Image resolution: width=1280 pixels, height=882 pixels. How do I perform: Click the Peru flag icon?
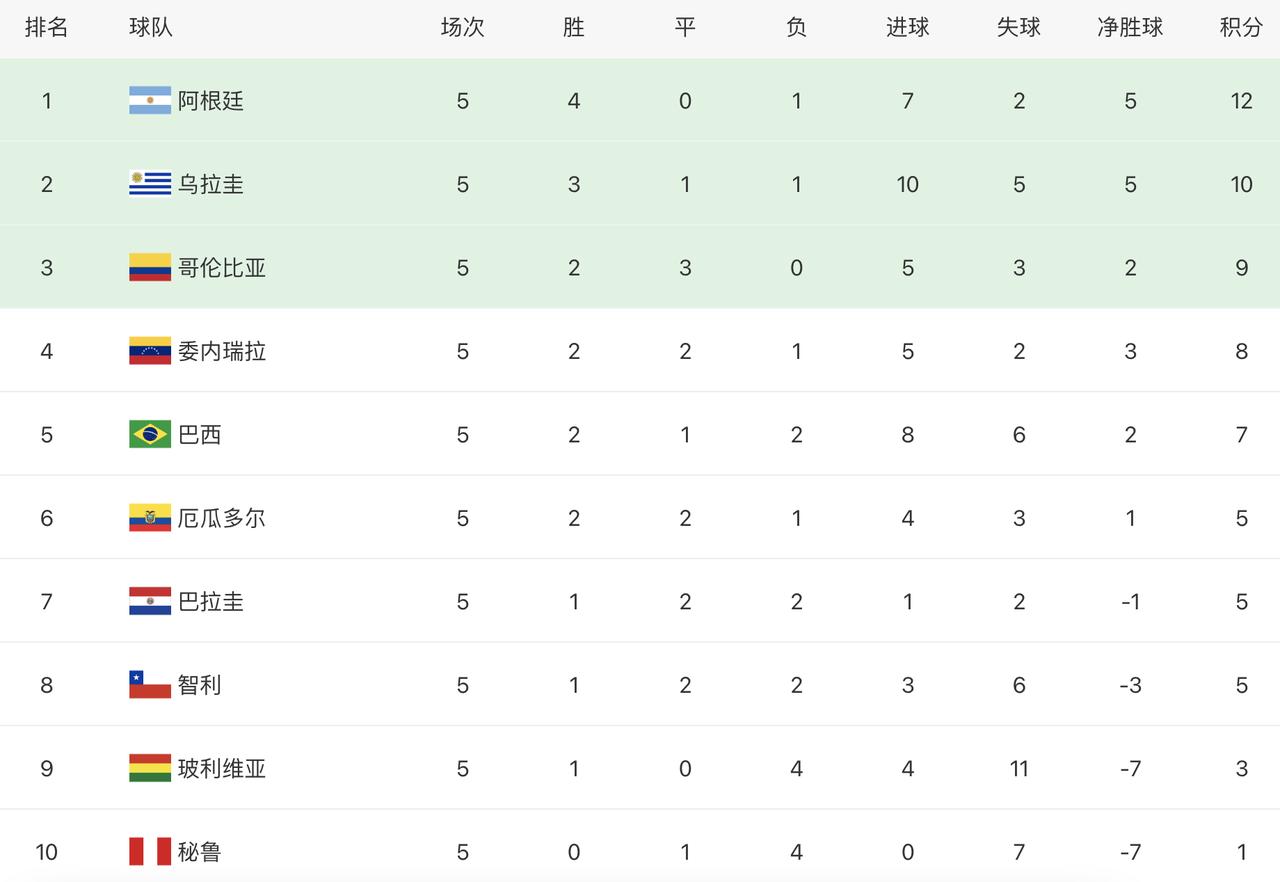[x=150, y=852]
